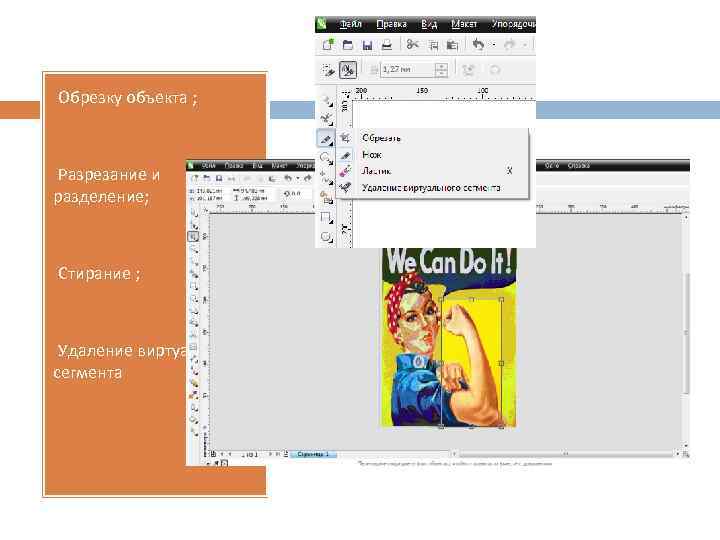This screenshot has height=540, width=720.
Task: Select the Pick tool in the lower window toolbox
Action: click(x=194, y=213)
